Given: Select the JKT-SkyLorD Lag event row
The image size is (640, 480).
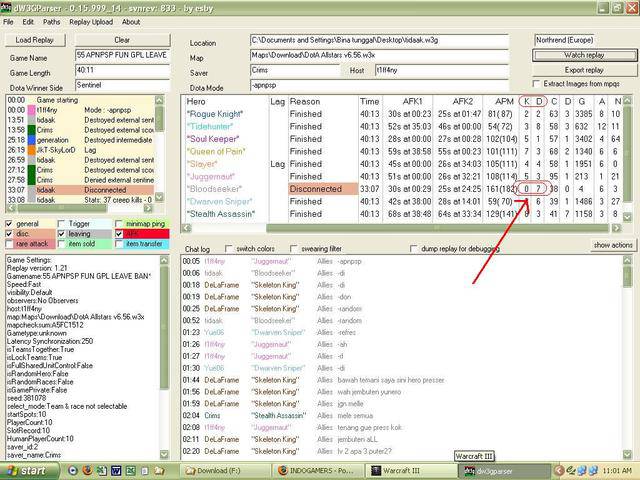Looking at the screenshot, I should point(80,150).
